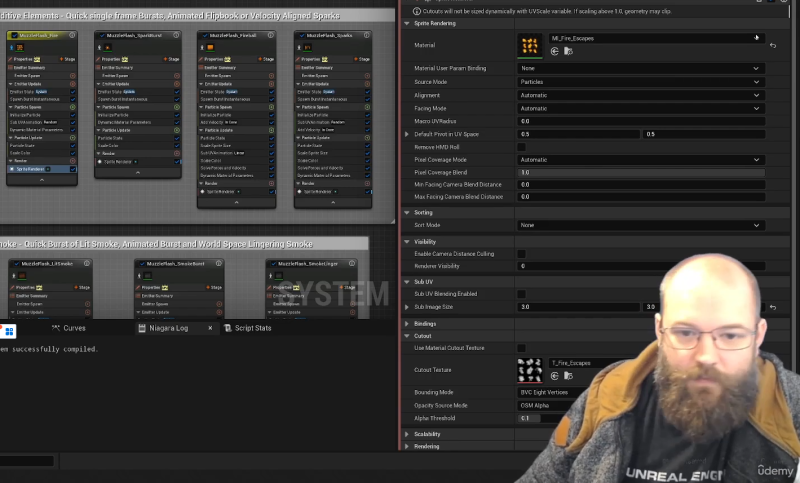Open the Source Mode dropdown
The height and width of the screenshot is (483, 800).
pyautogui.click(x=640, y=82)
